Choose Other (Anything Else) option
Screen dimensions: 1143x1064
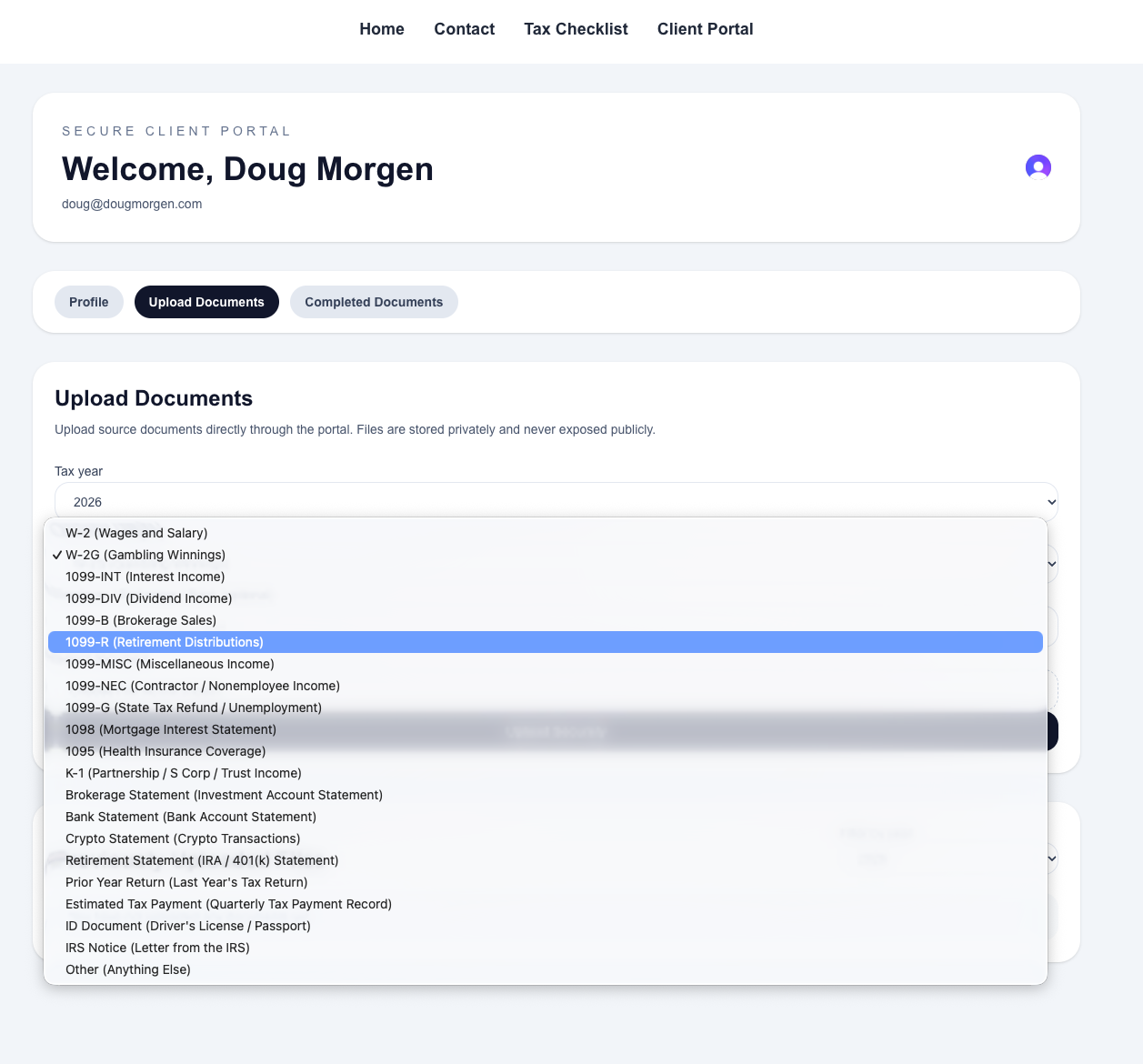(x=546, y=969)
